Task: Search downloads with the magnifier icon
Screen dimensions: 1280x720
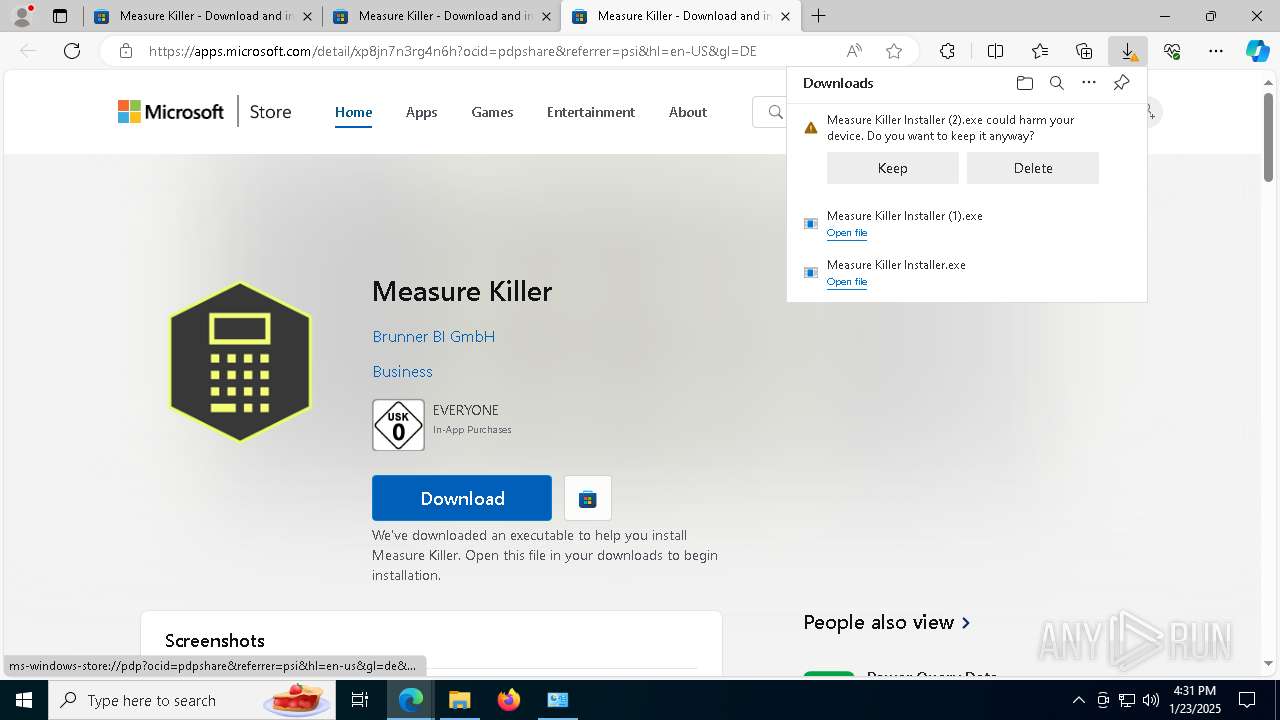Action: (x=1056, y=83)
